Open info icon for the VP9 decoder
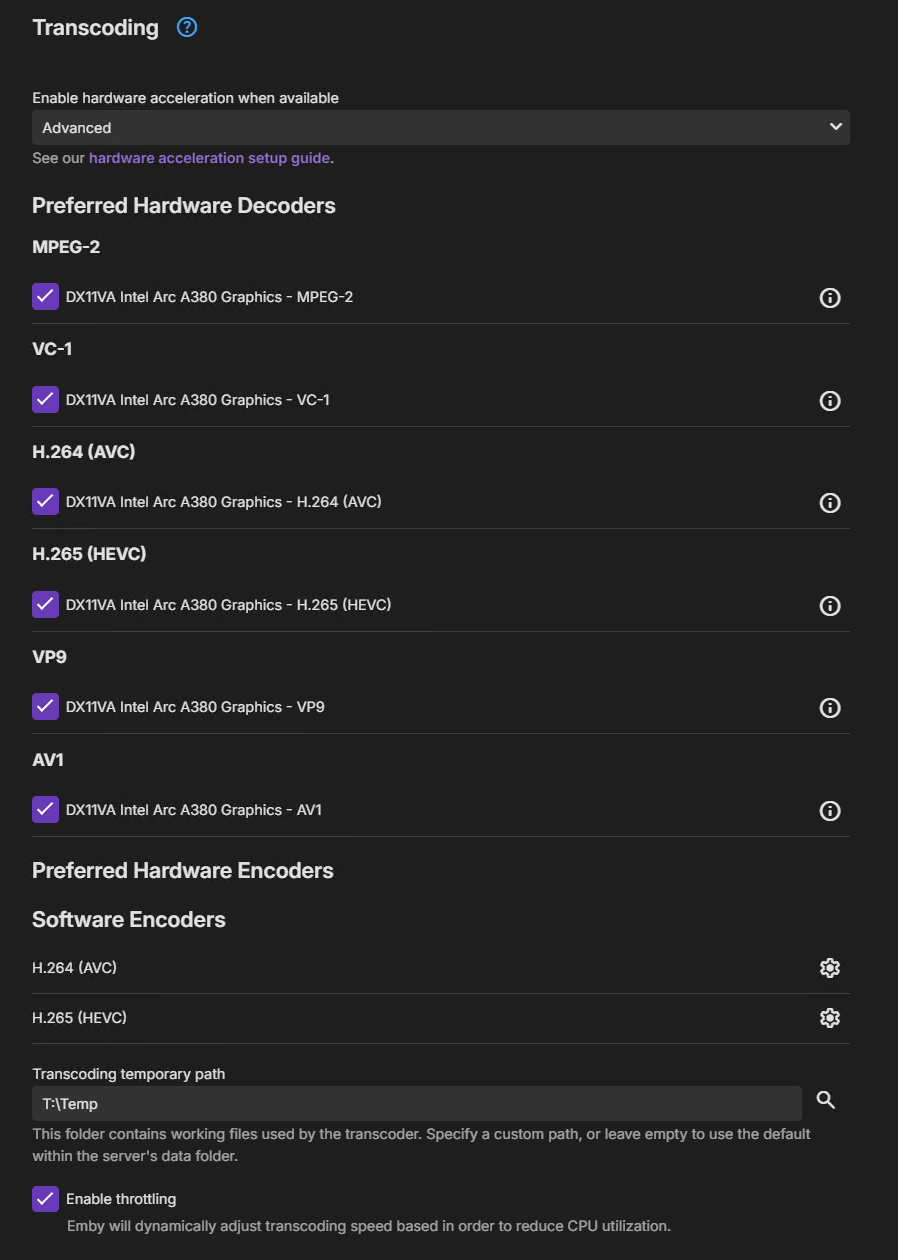The width and height of the screenshot is (898, 1260). tap(830, 708)
